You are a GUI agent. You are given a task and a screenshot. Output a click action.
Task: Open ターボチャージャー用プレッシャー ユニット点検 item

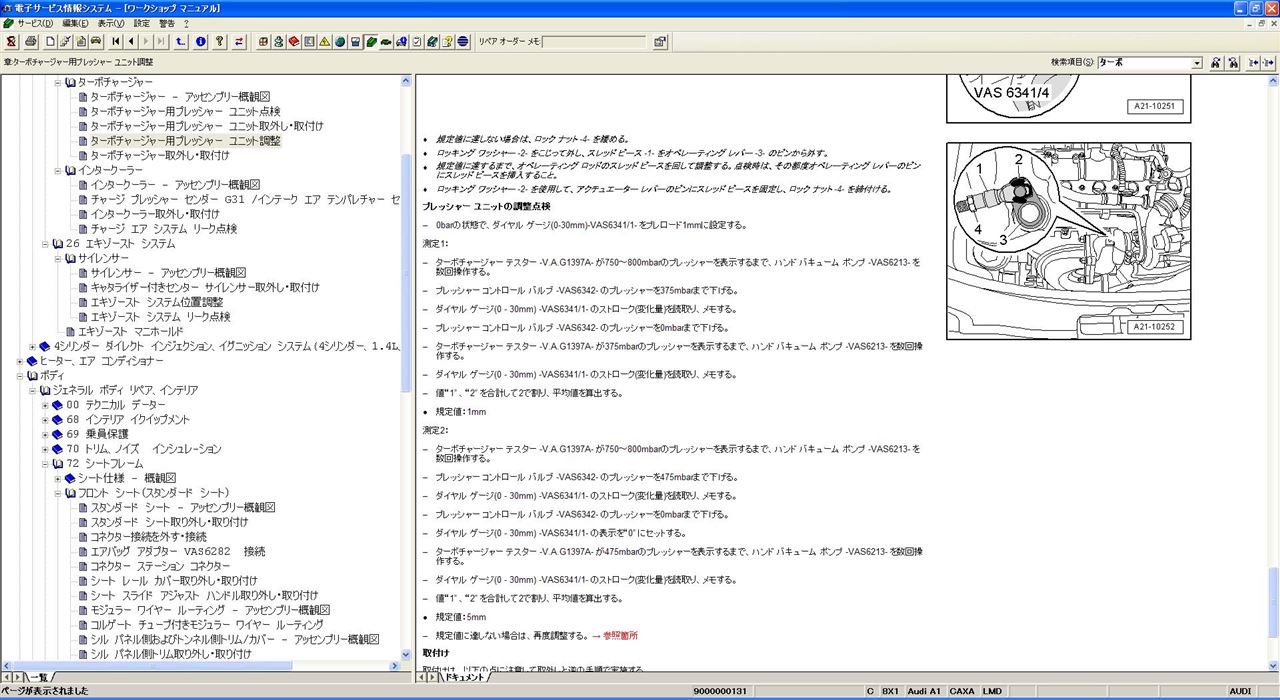[x=185, y=111]
